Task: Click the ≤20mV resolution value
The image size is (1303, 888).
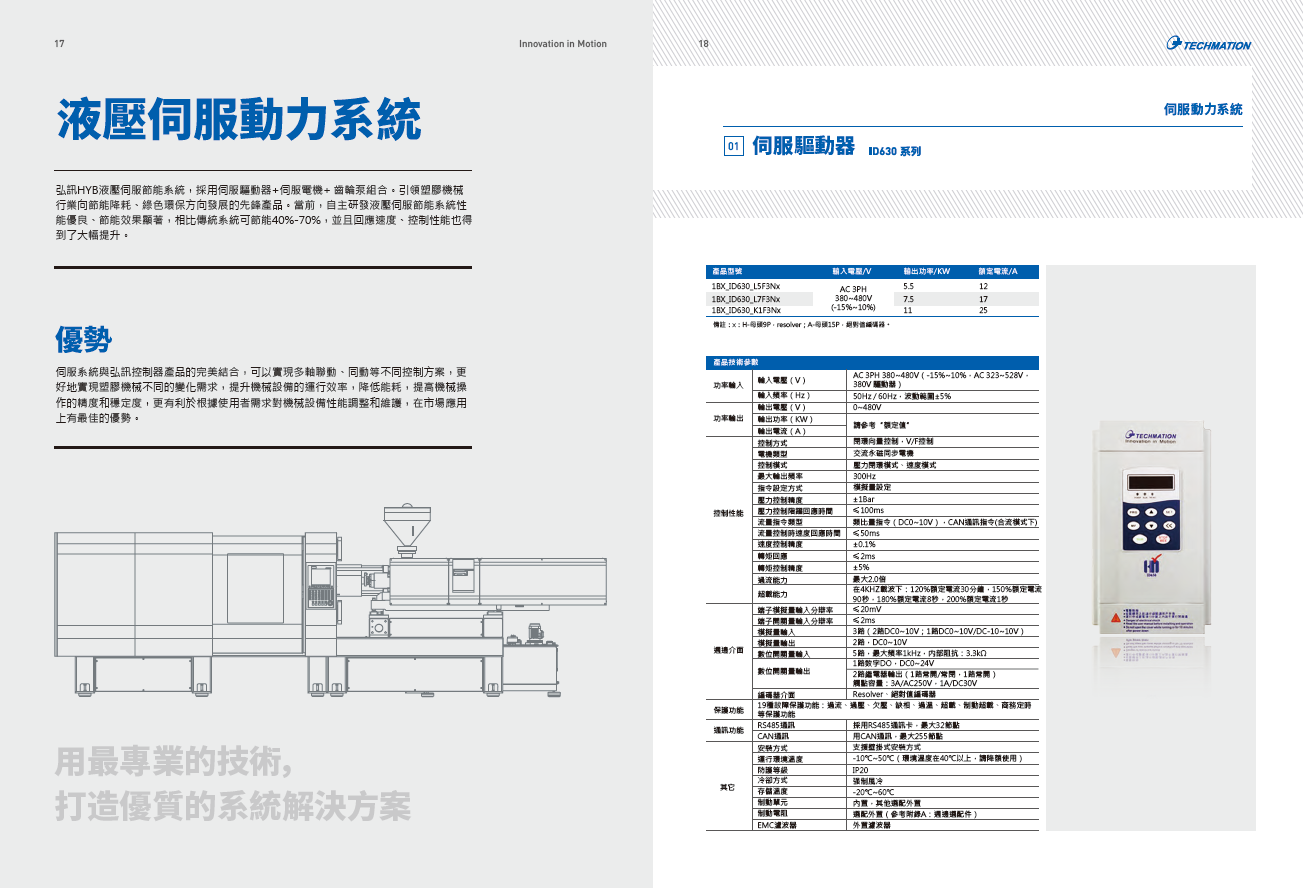Action: [867, 609]
